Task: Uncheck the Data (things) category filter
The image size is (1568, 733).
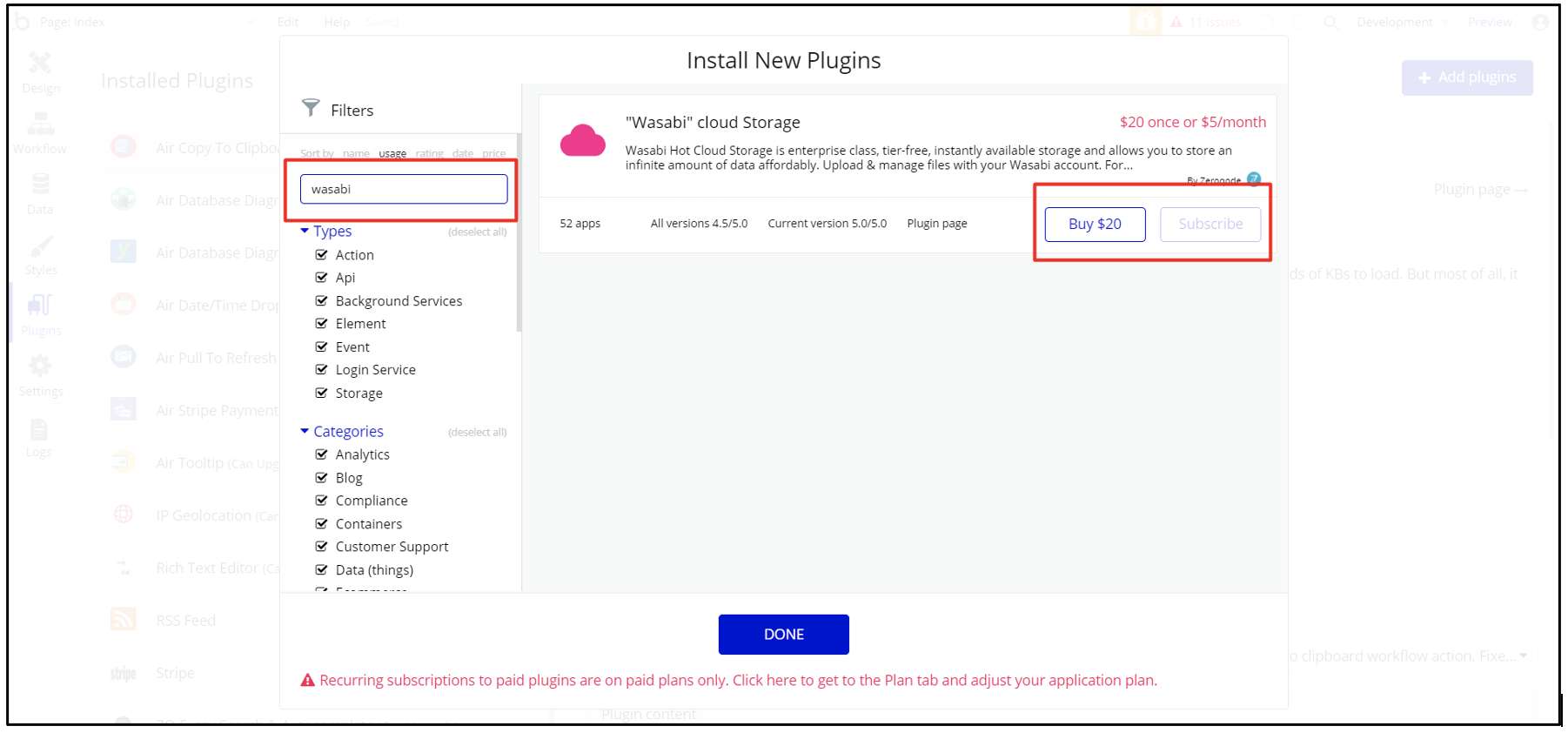Action: (321, 569)
